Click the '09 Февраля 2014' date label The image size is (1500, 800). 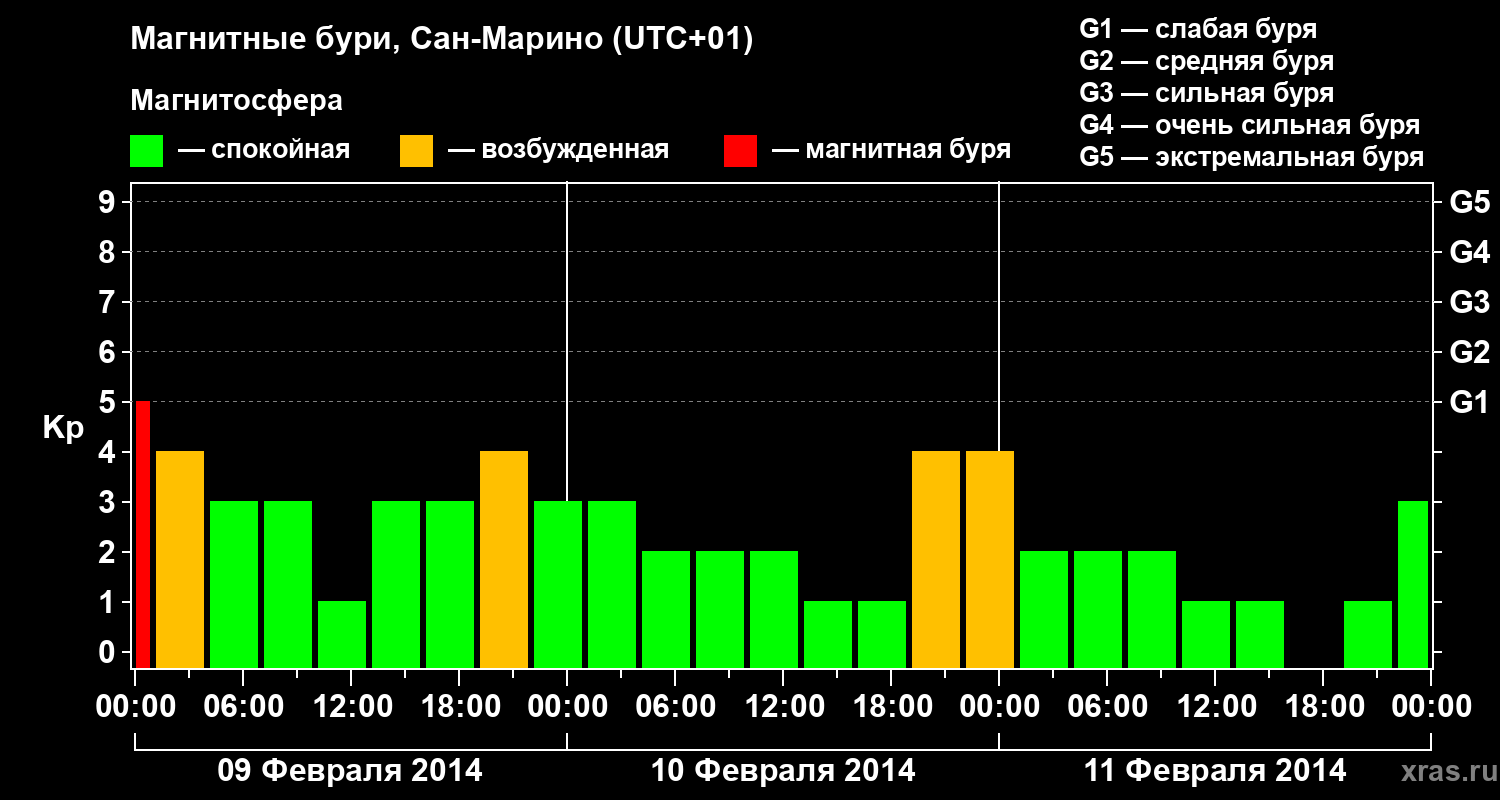point(350,771)
